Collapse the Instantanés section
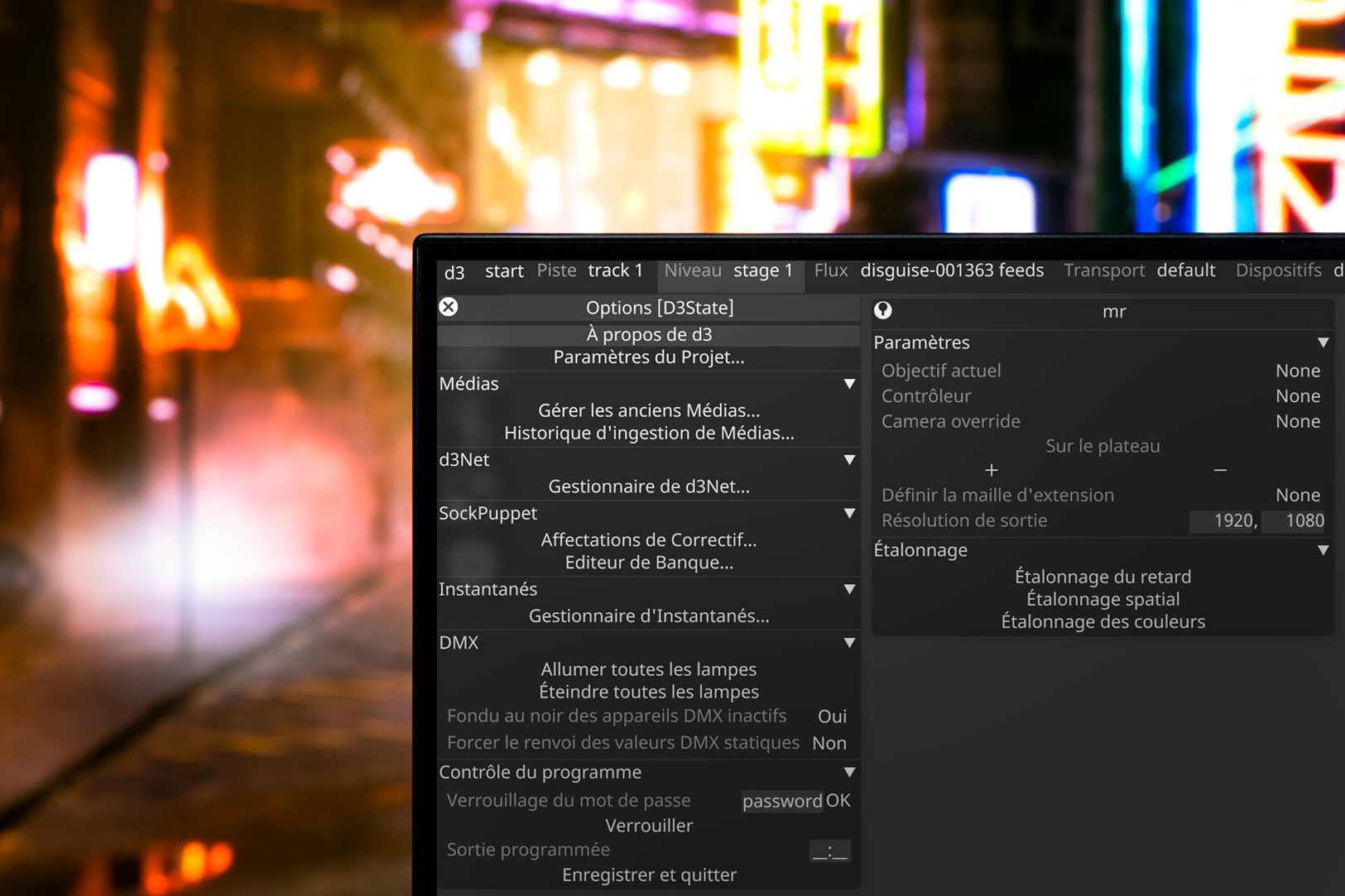Viewport: 1345px width, 896px height. point(849,590)
